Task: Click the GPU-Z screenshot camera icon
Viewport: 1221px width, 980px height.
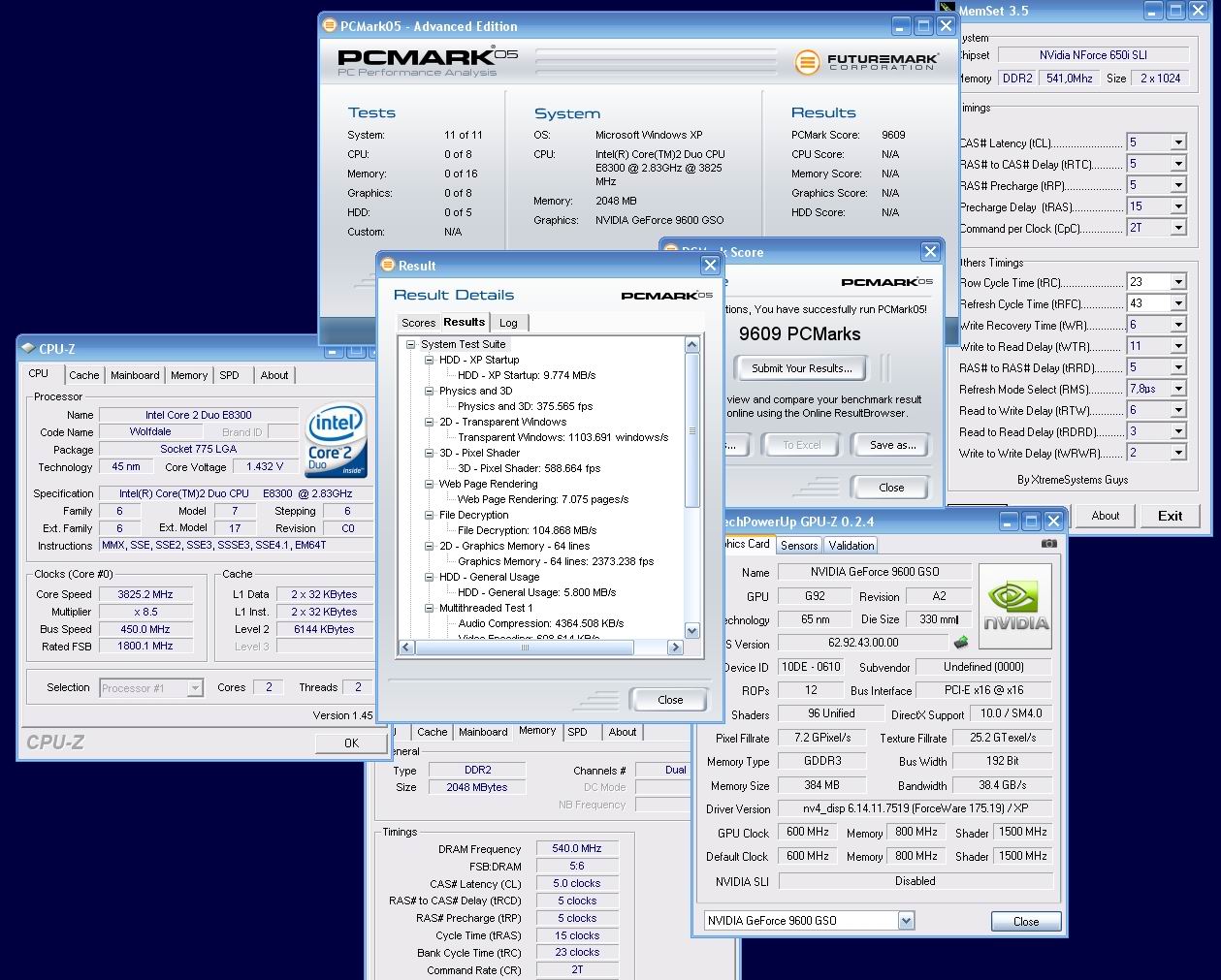Action: (1049, 544)
